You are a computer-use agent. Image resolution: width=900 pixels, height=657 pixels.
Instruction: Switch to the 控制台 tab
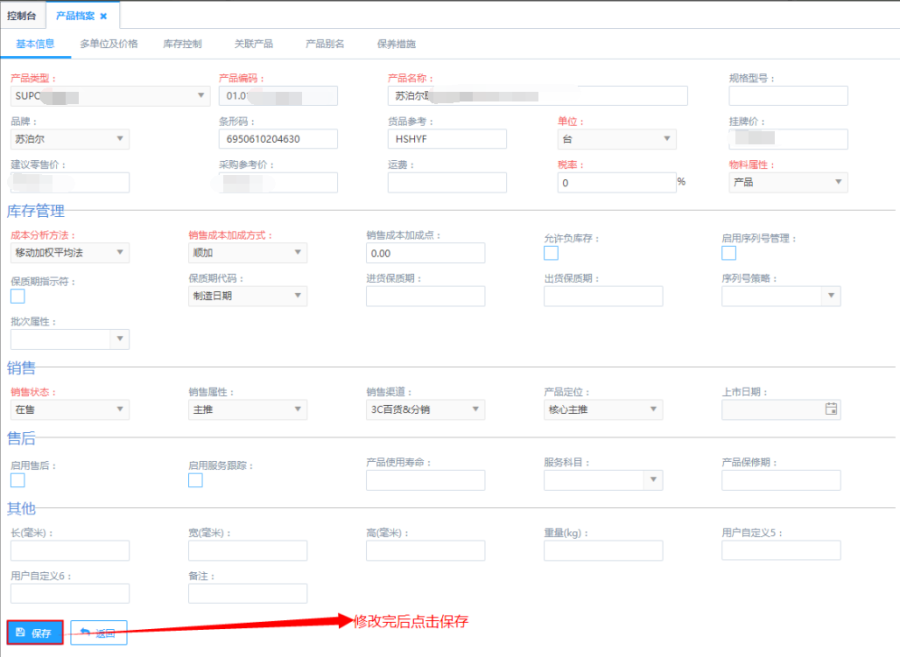[22, 16]
